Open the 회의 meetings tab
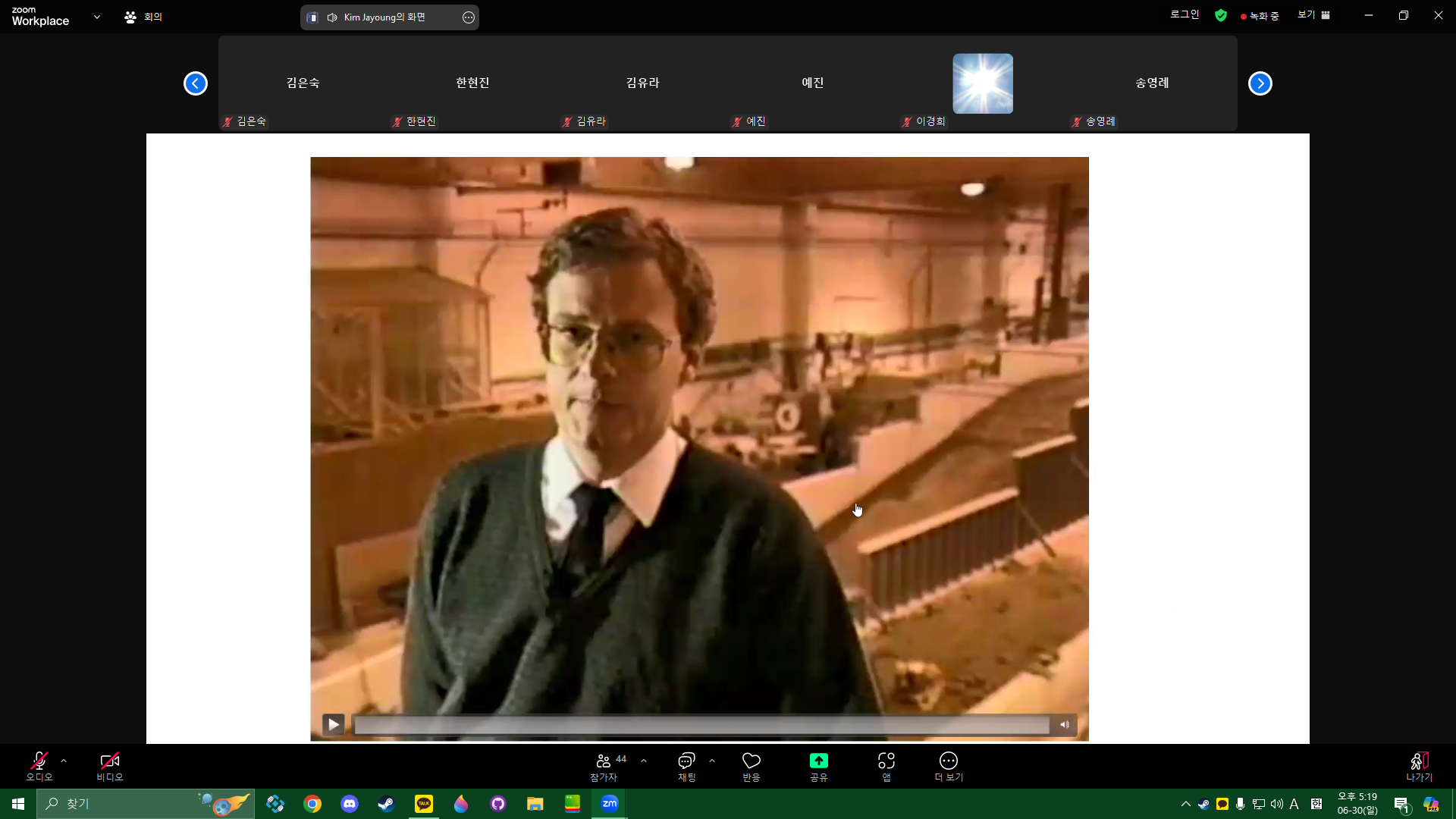 click(143, 17)
